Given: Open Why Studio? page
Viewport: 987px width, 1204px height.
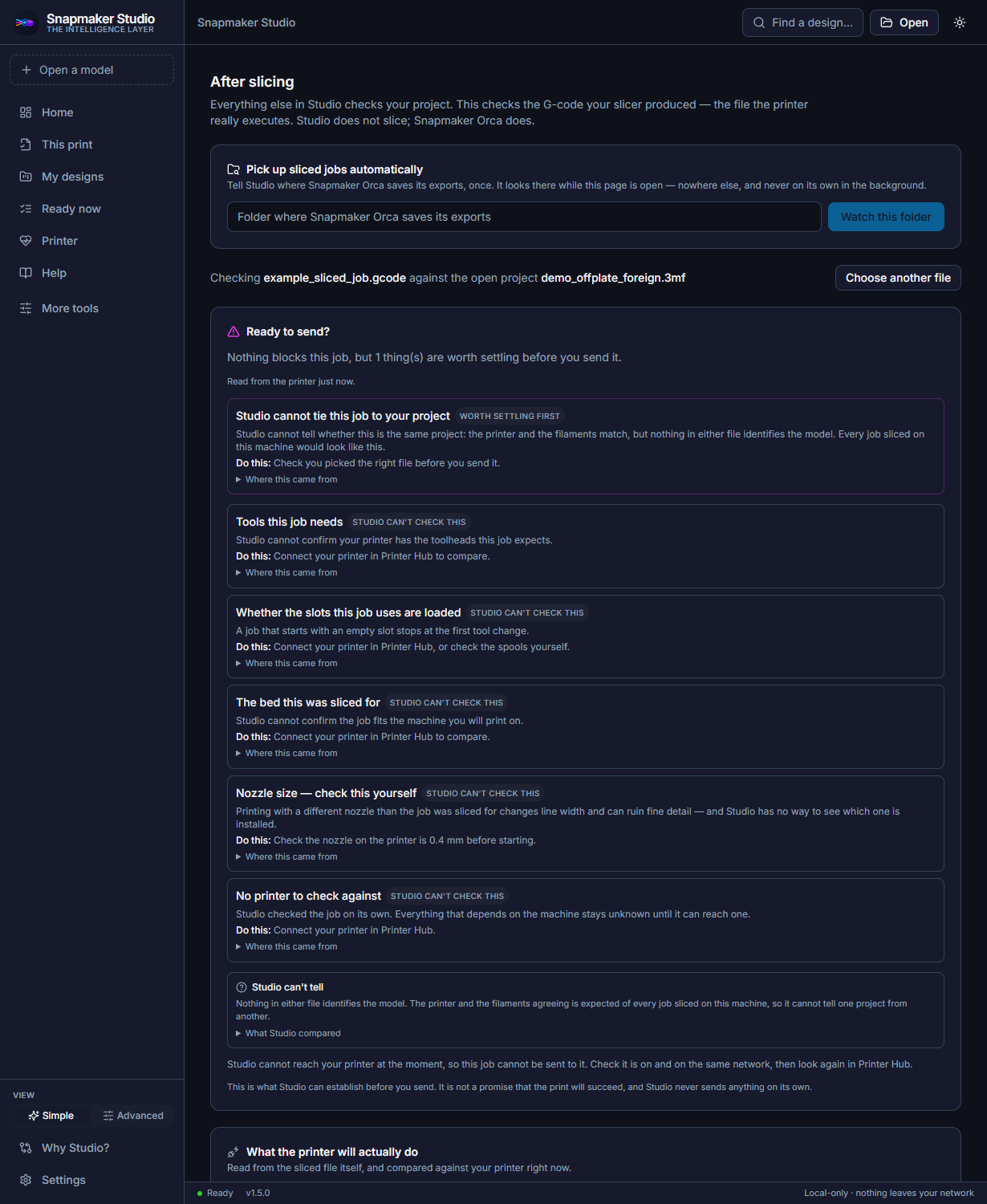Looking at the screenshot, I should coord(91,1148).
